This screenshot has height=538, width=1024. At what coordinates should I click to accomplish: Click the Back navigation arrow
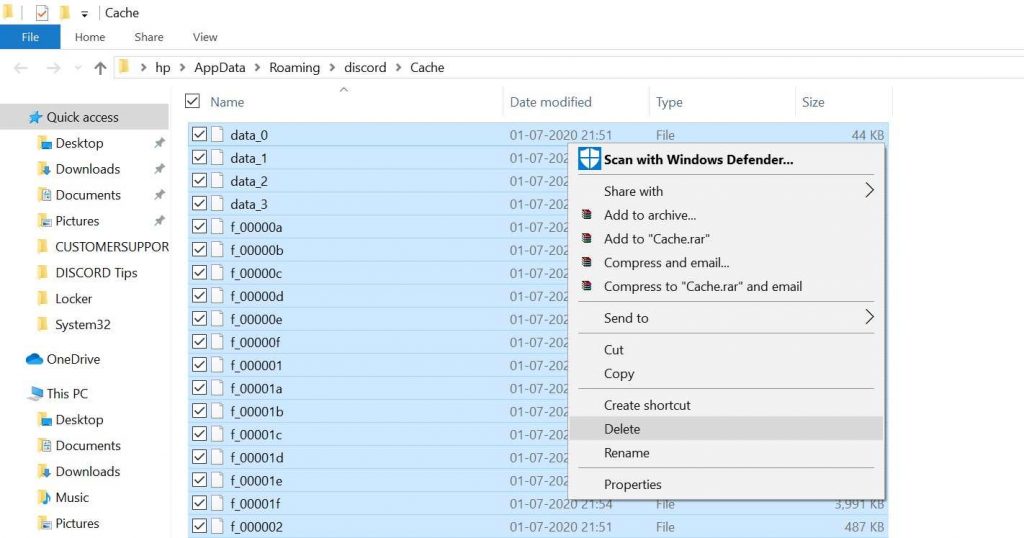(x=21, y=68)
